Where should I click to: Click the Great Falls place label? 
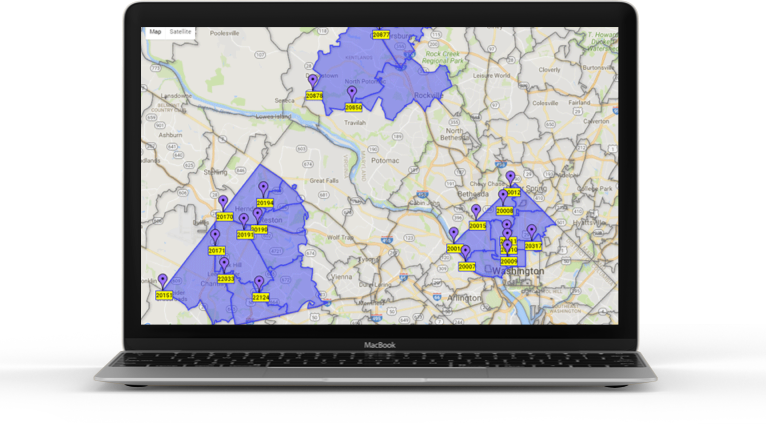pyautogui.click(x=324, y=181)
